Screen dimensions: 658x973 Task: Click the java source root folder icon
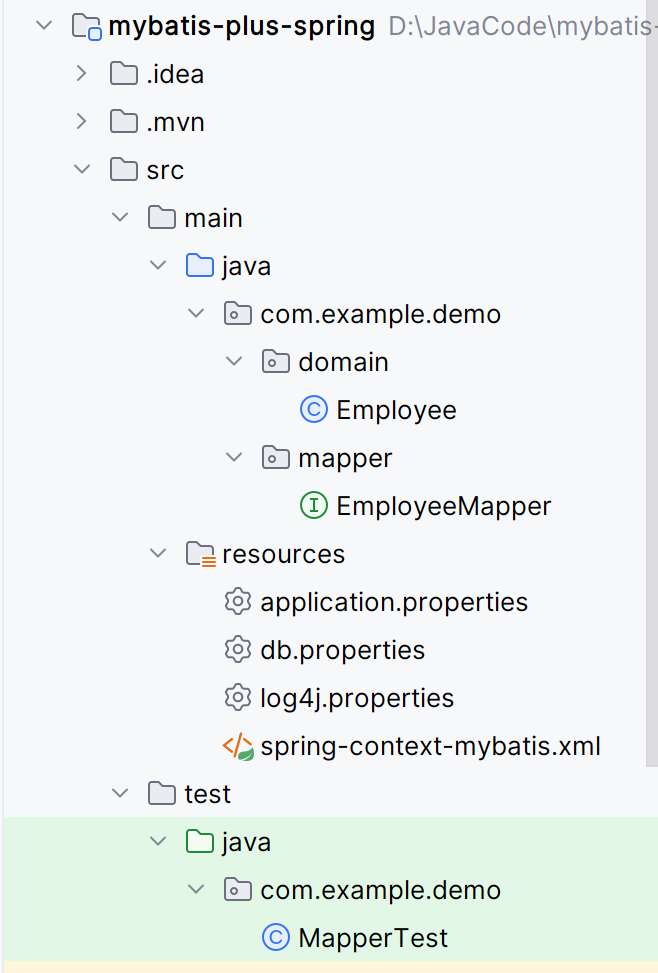pos(200,265)
